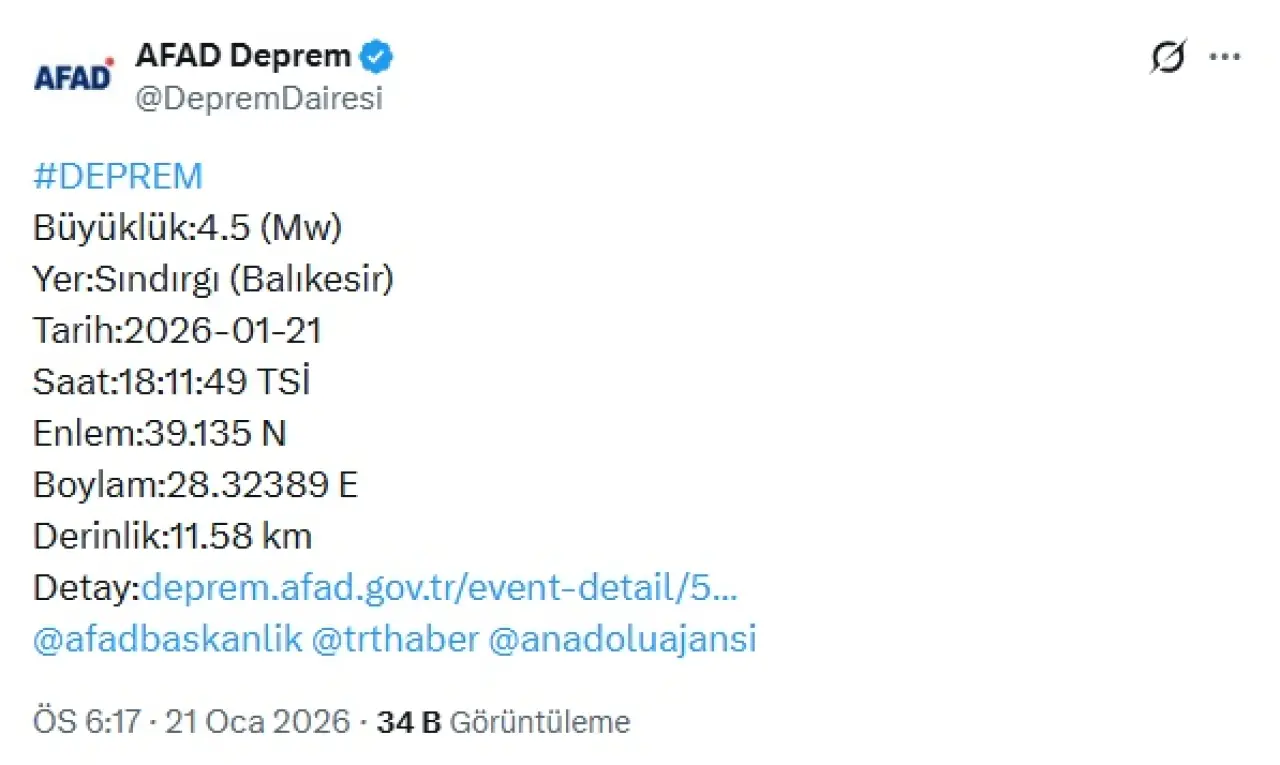The image size is (1280, 765).
Task: Visit the @afadbaskanlik mention
Action: (168, 639)
